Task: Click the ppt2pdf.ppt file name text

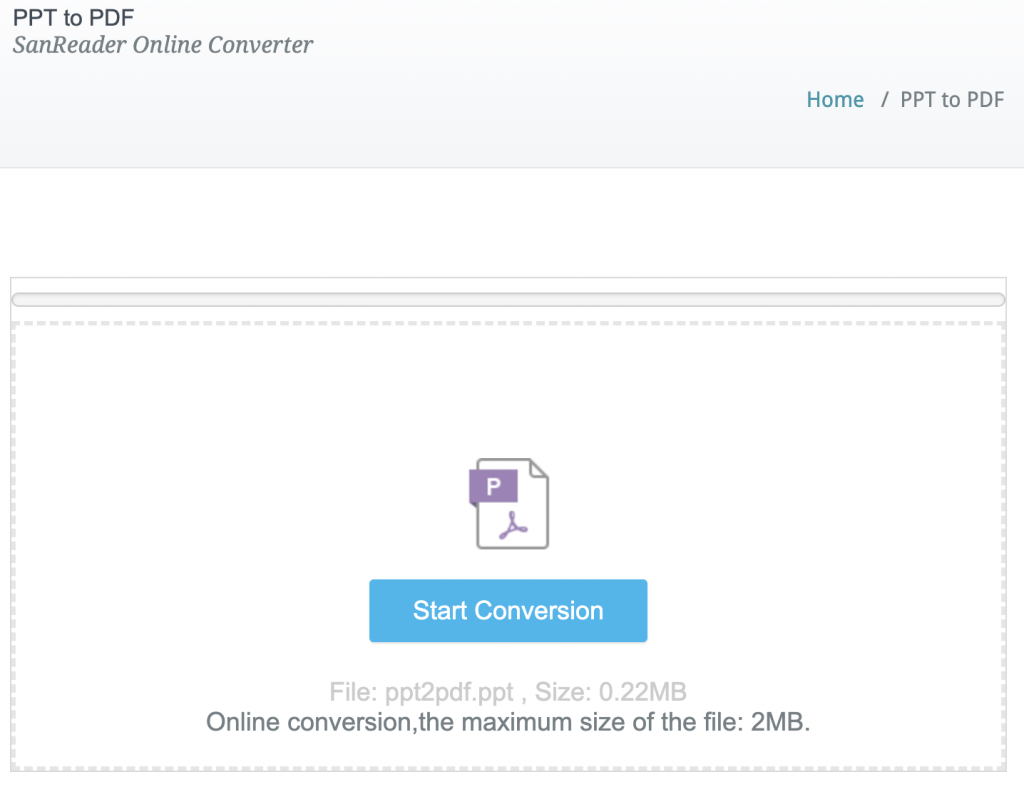Action: (449, 692)
